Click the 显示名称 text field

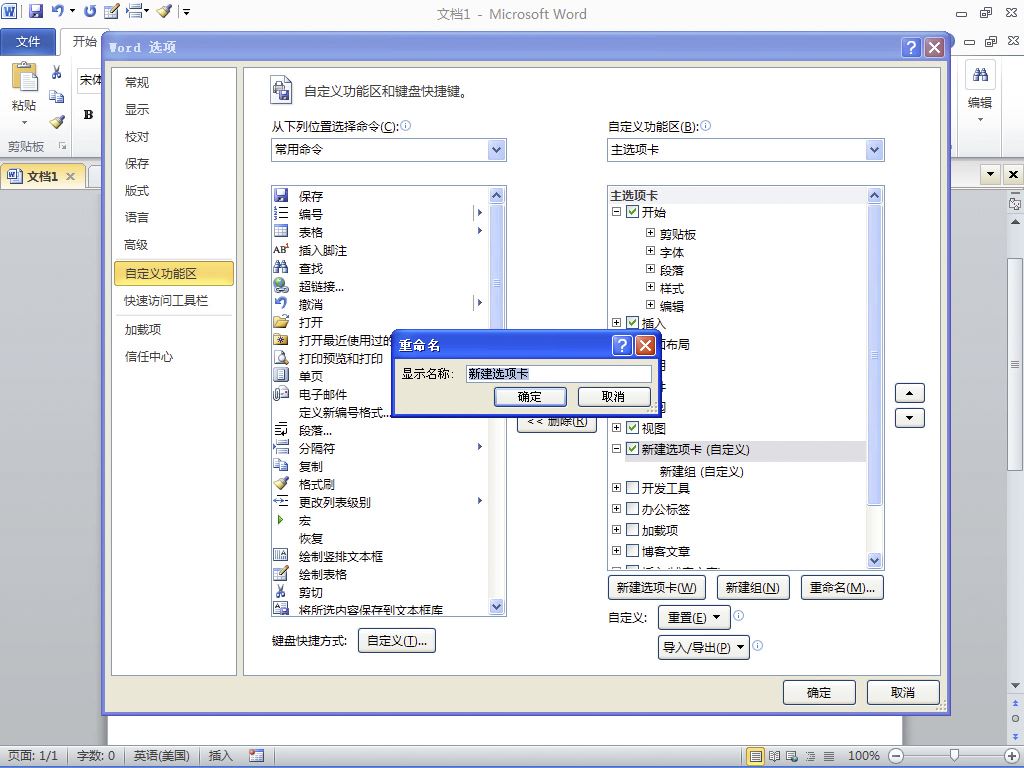(x=559, y=374)
